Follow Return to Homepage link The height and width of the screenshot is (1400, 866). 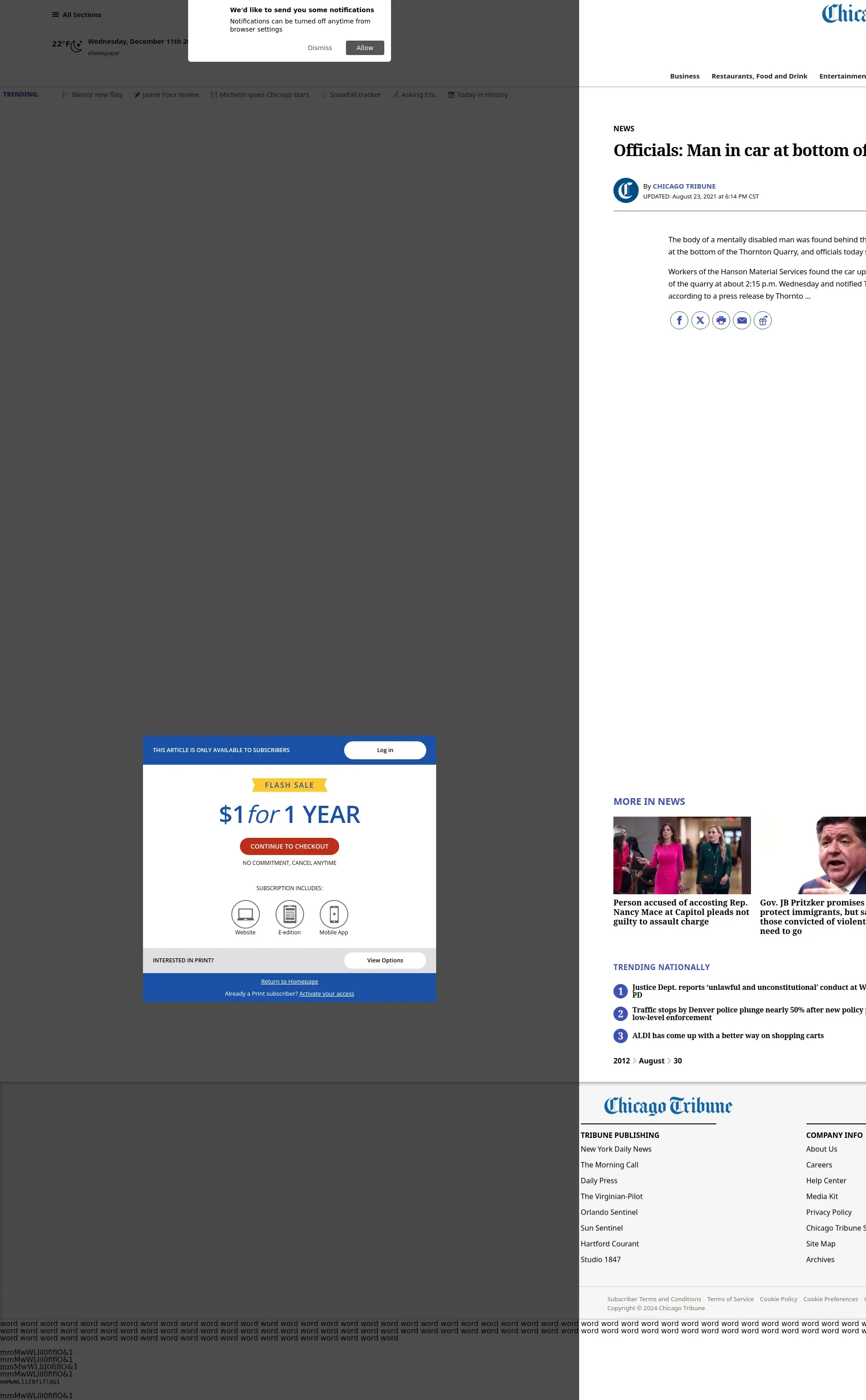click(x=289, y=981)
